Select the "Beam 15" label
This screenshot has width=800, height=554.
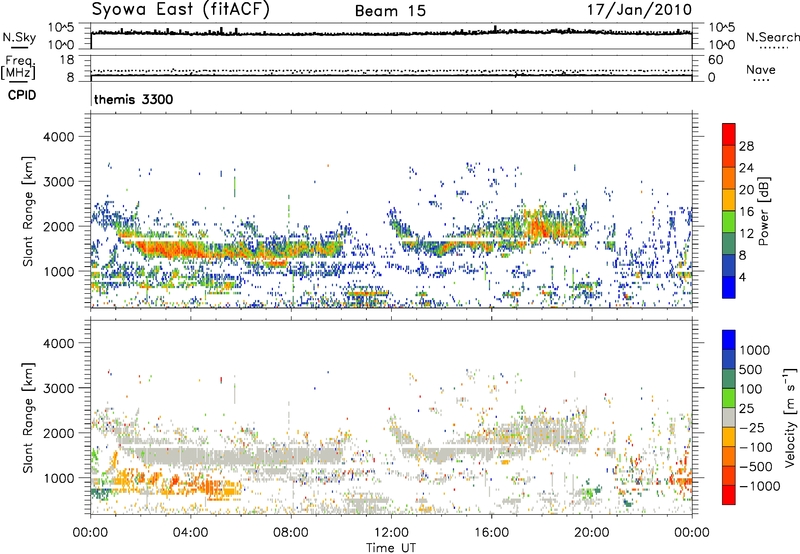[x=390, y=11]
